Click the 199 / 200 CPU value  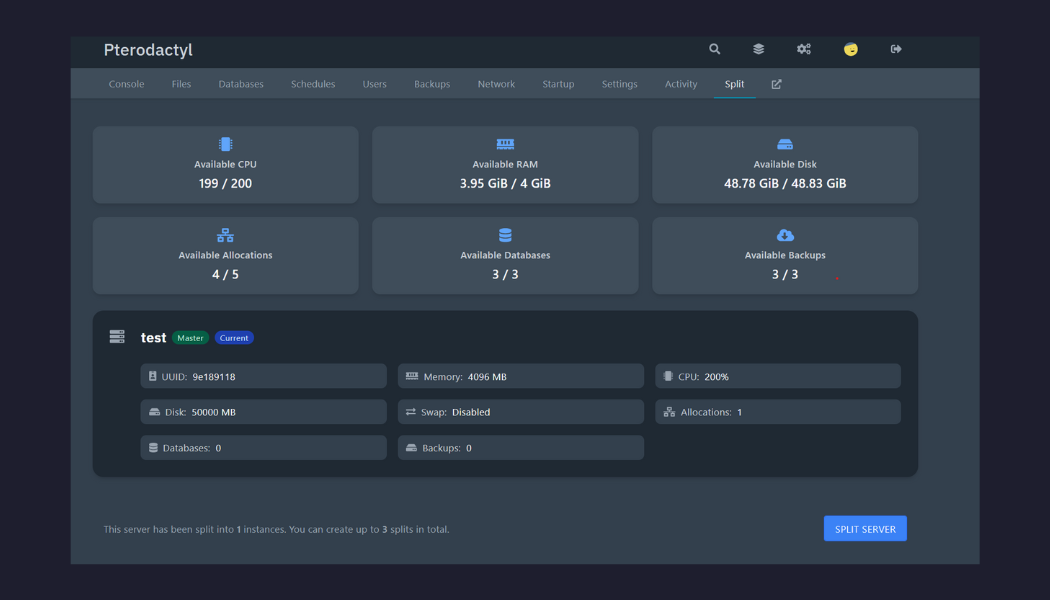coord(226,183)
